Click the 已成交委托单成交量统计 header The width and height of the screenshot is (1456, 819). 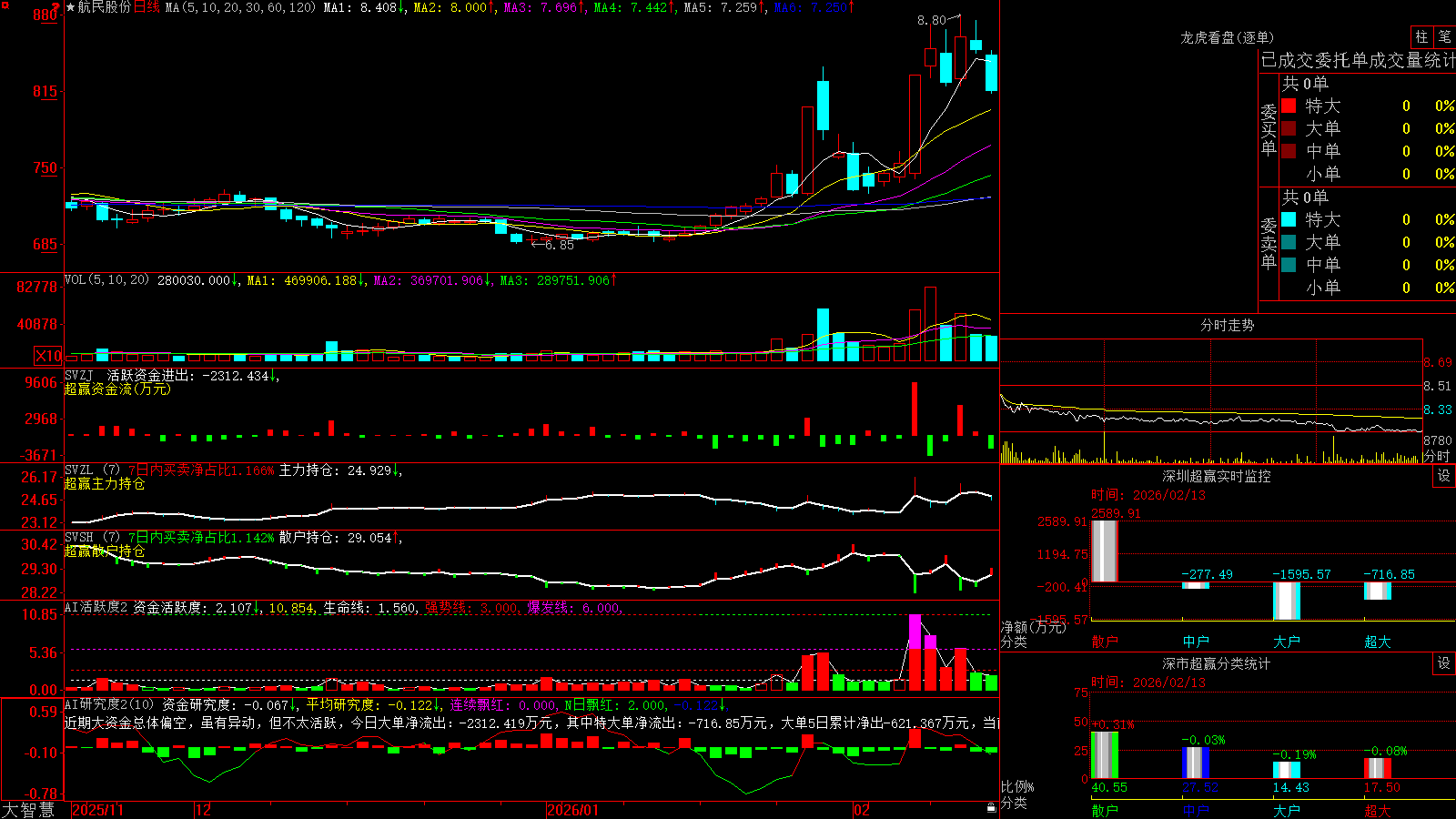point(1358,60)
